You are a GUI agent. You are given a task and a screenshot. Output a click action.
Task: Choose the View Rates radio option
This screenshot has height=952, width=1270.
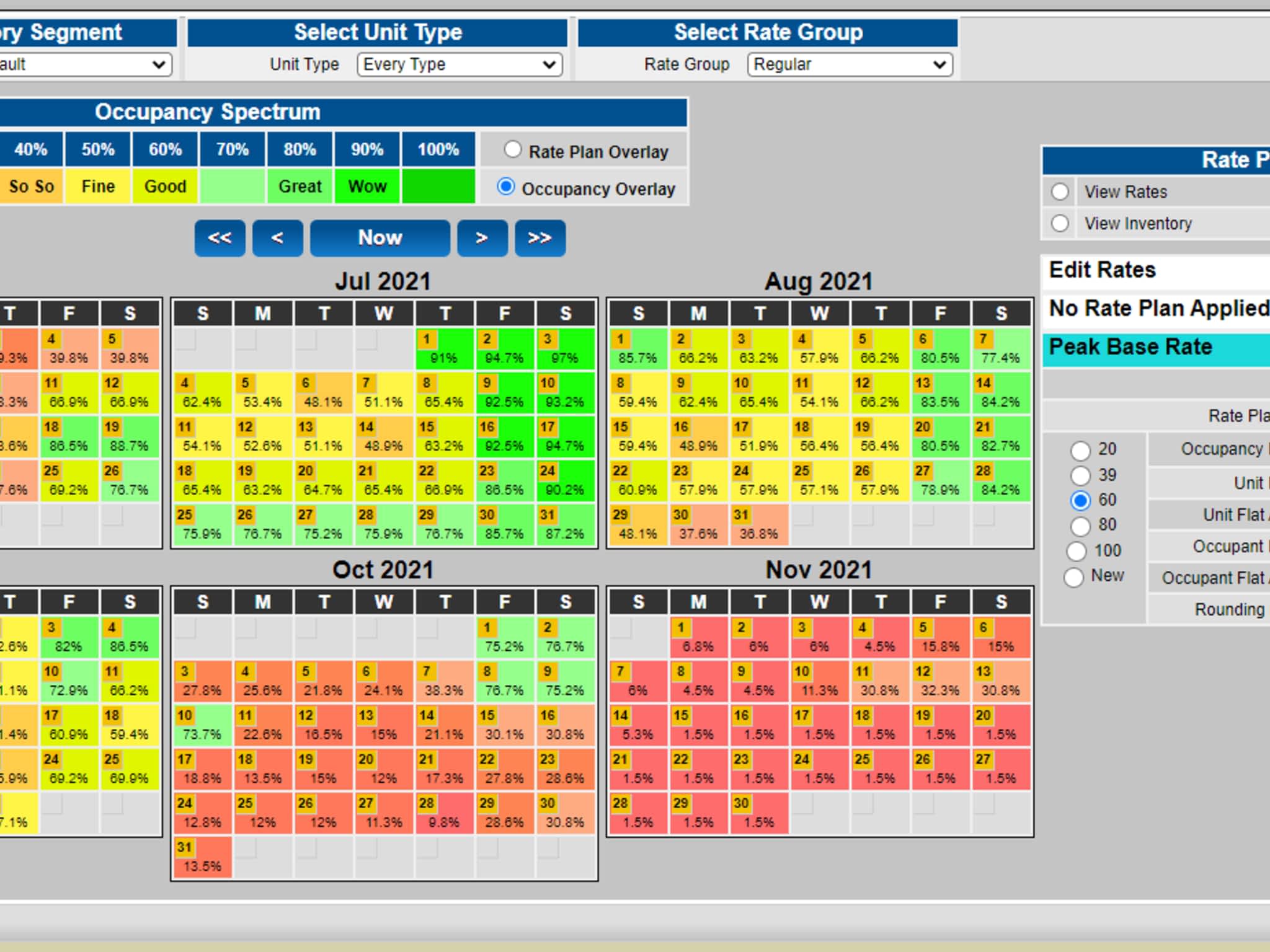pos(1060,192)
